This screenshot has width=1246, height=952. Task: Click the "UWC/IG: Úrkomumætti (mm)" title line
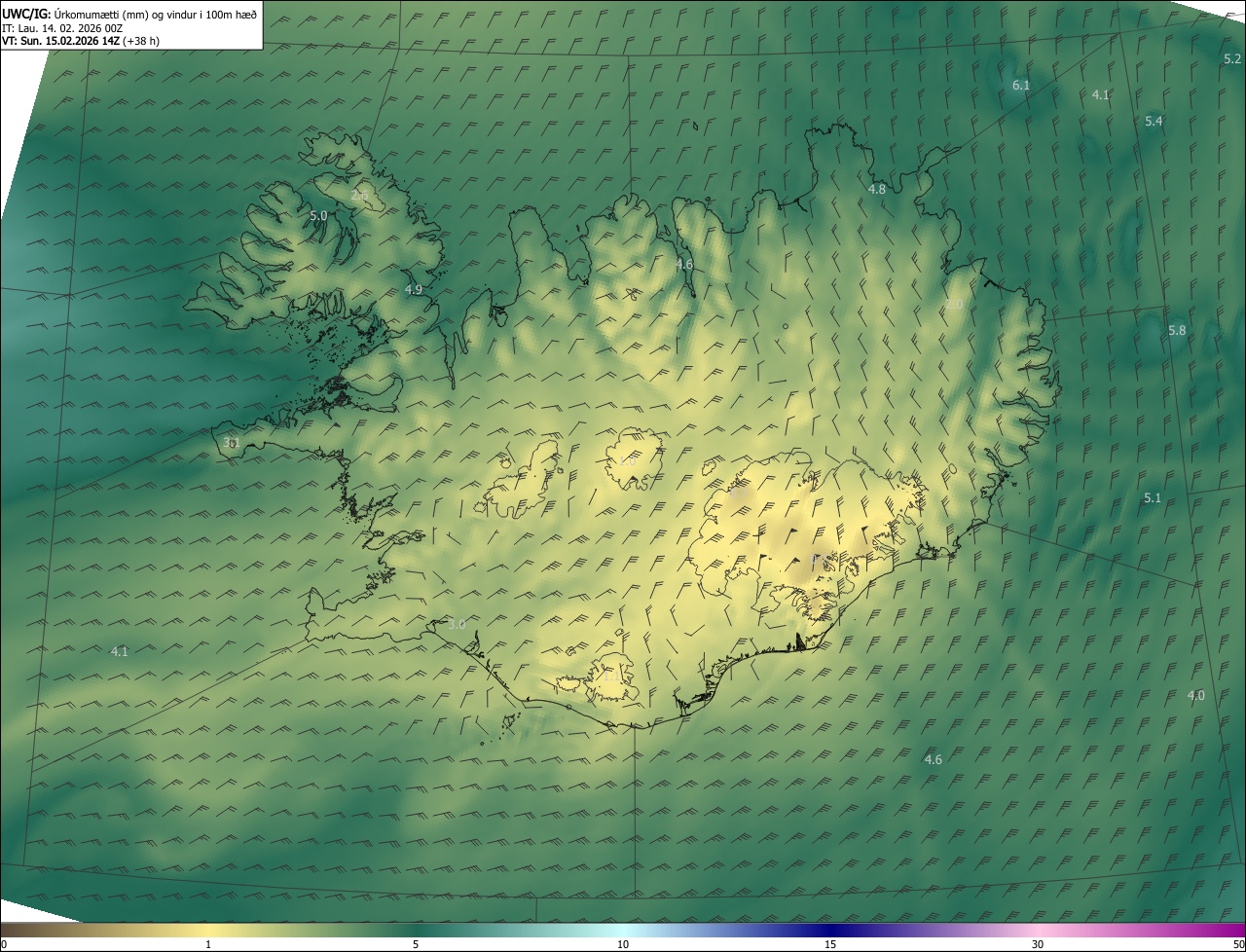pos(130,13)
